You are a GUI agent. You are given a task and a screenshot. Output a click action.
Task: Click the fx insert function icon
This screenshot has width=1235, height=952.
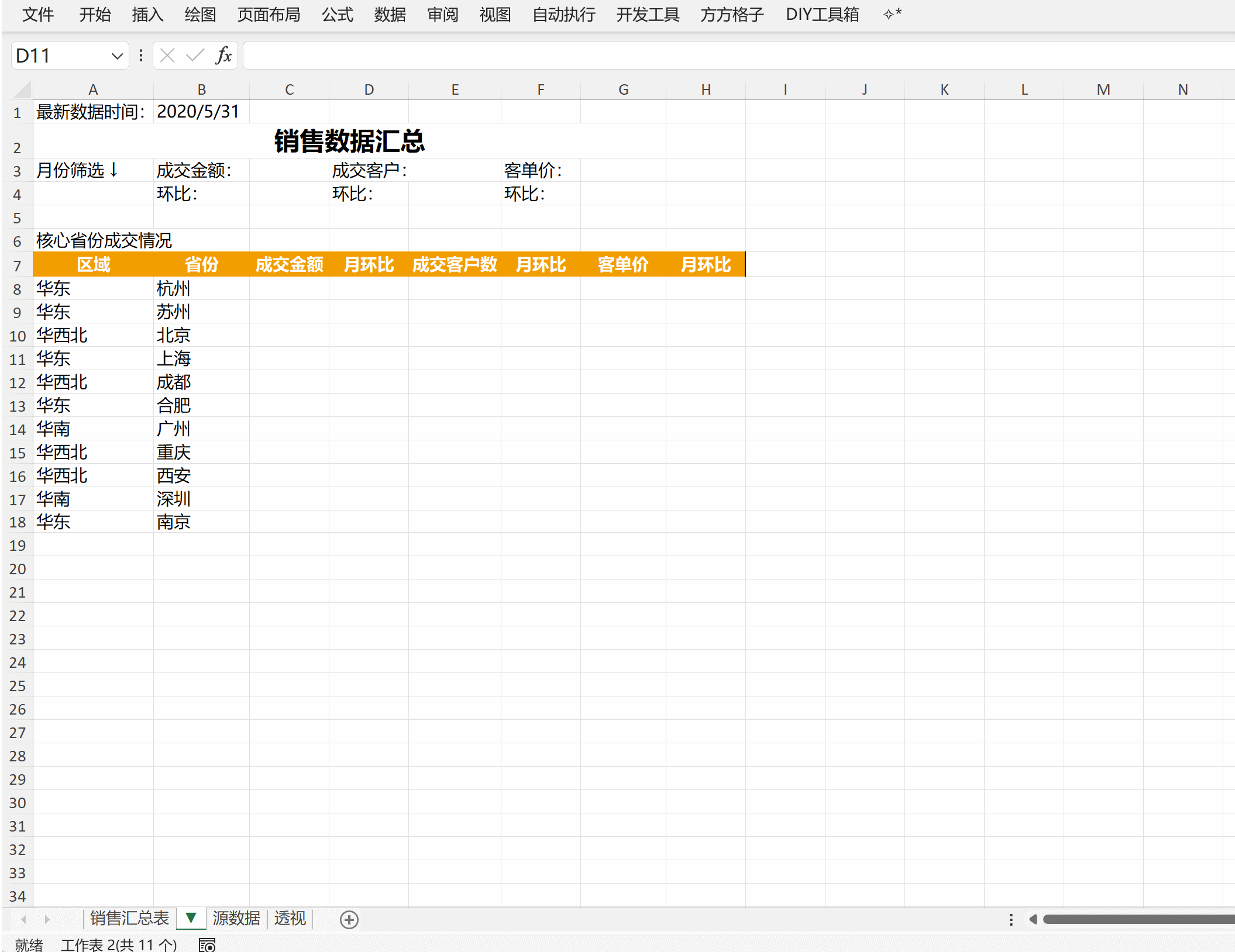click(223, 56)
